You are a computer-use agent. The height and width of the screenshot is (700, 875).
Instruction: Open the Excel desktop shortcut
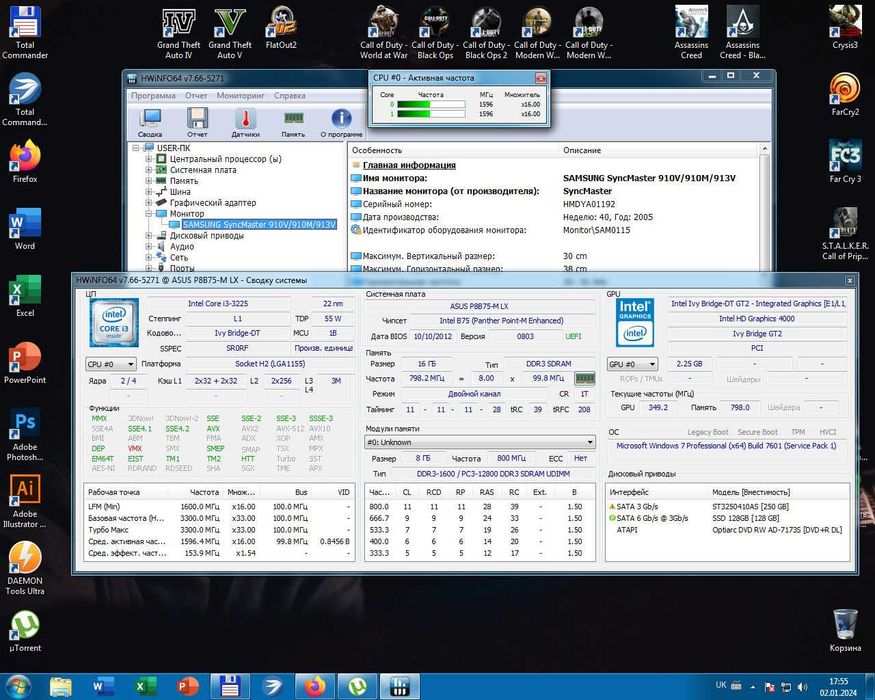pos(25,296)
